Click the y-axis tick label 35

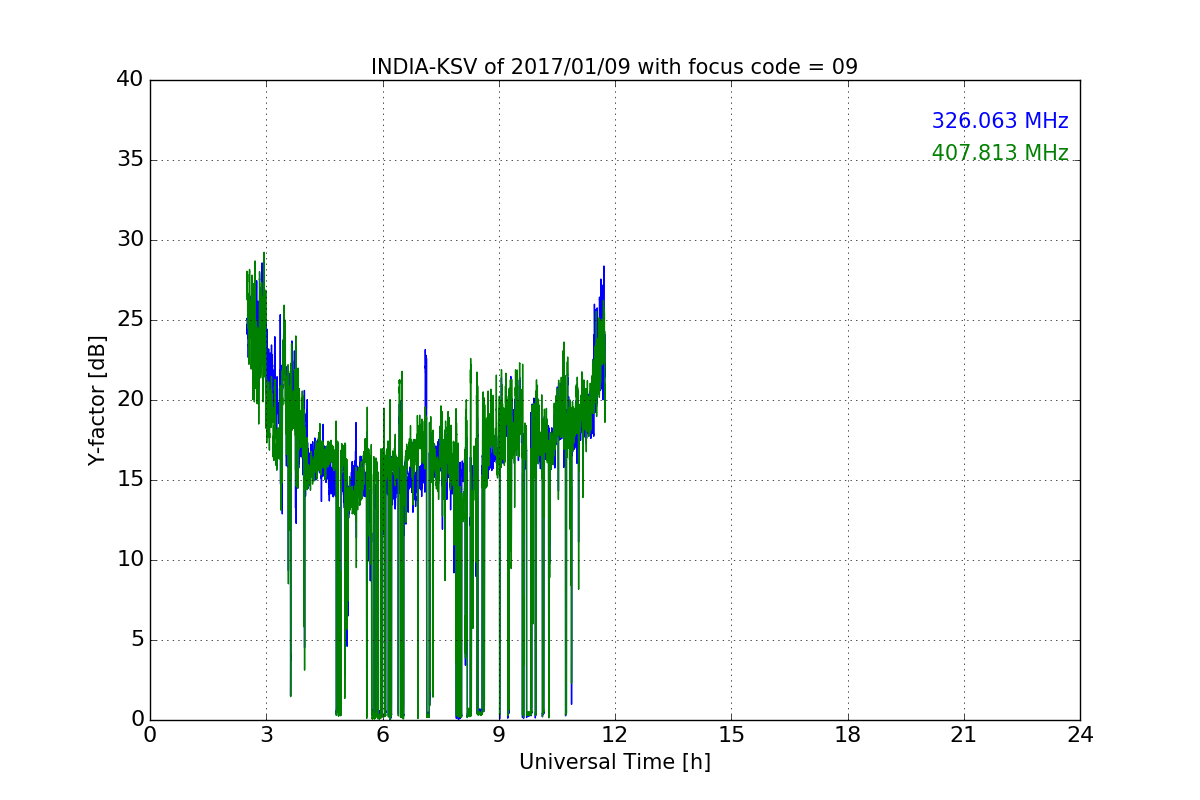pos(130,160)
